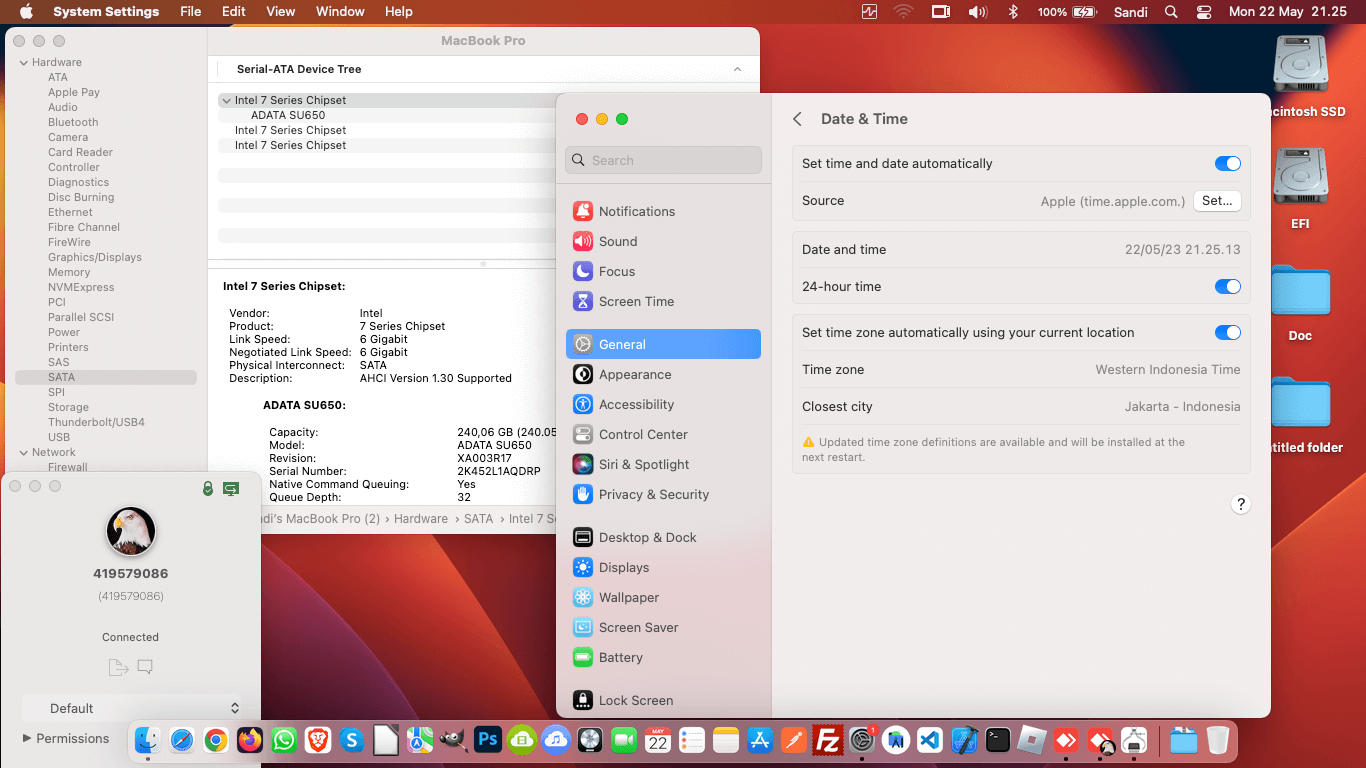This screenshot has height=768, width=1366.
Task: Collapse the Hardware section in System Information
Action: point(23,62)
